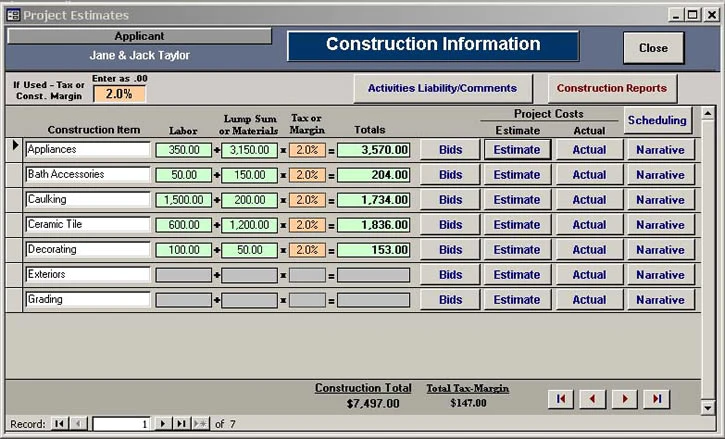
Task: Click Appliances materials field 3,150.00
Action: tap(250, 150)
